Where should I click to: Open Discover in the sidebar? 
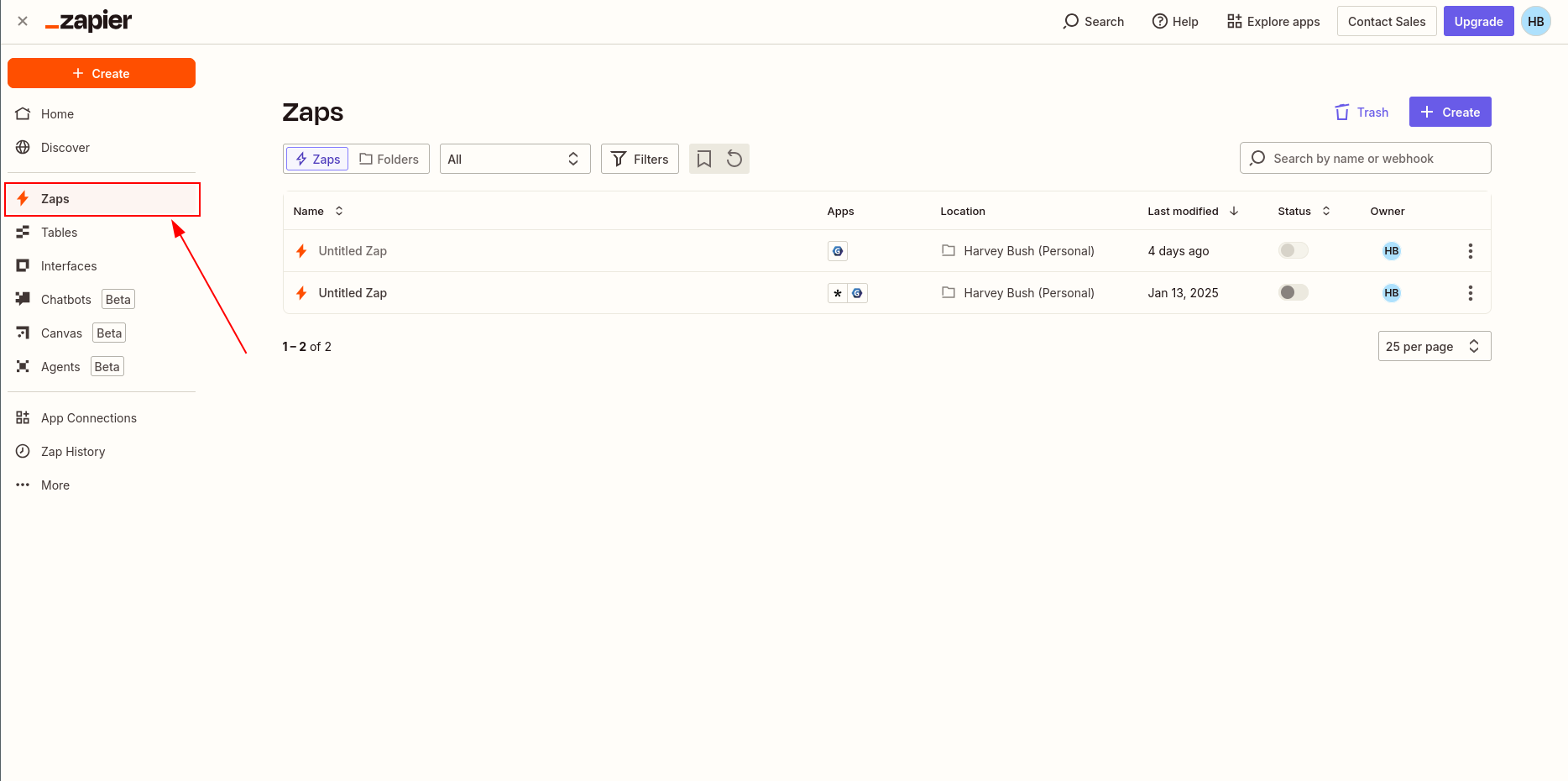coord(65,148)
